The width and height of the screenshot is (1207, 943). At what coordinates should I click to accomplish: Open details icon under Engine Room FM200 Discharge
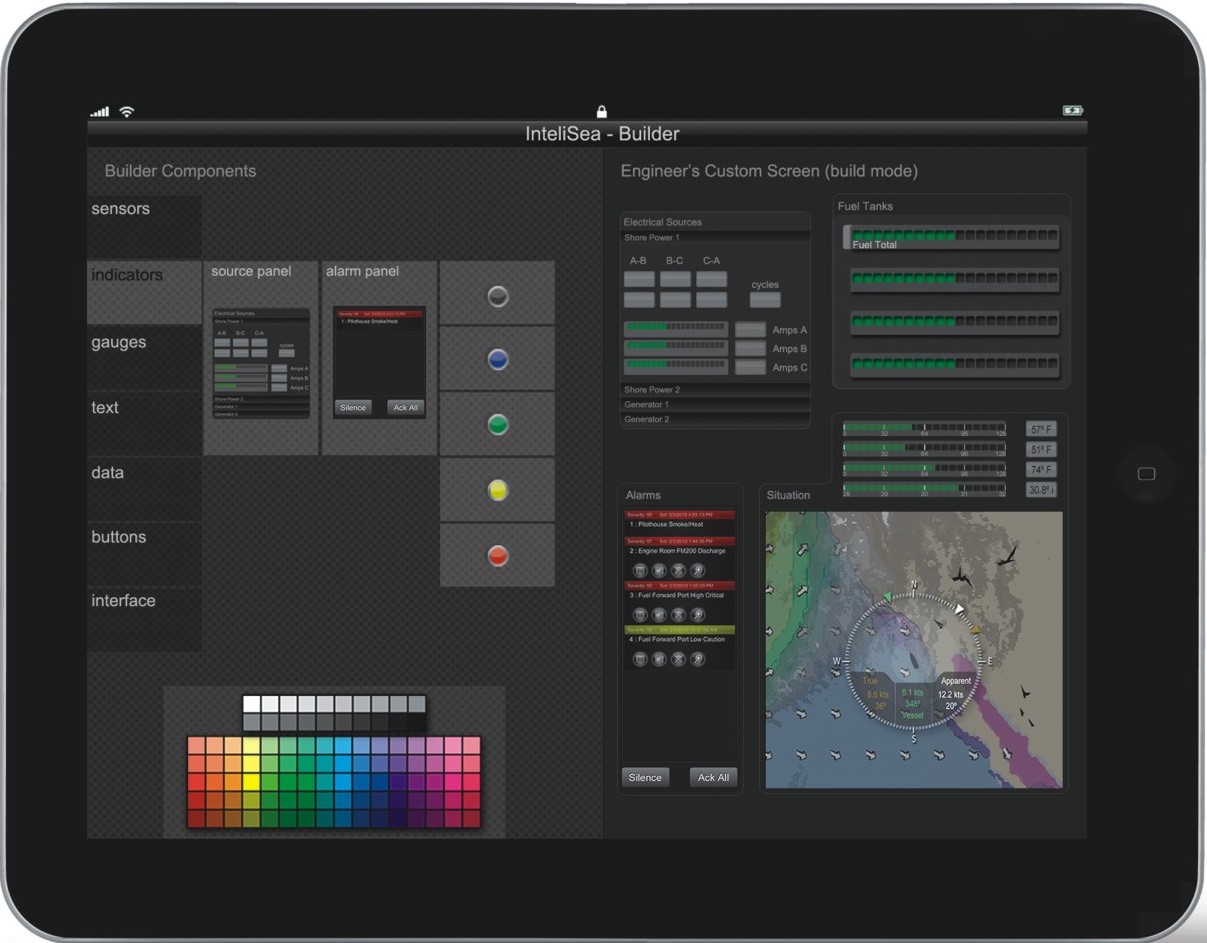click(x=640, y=570)
